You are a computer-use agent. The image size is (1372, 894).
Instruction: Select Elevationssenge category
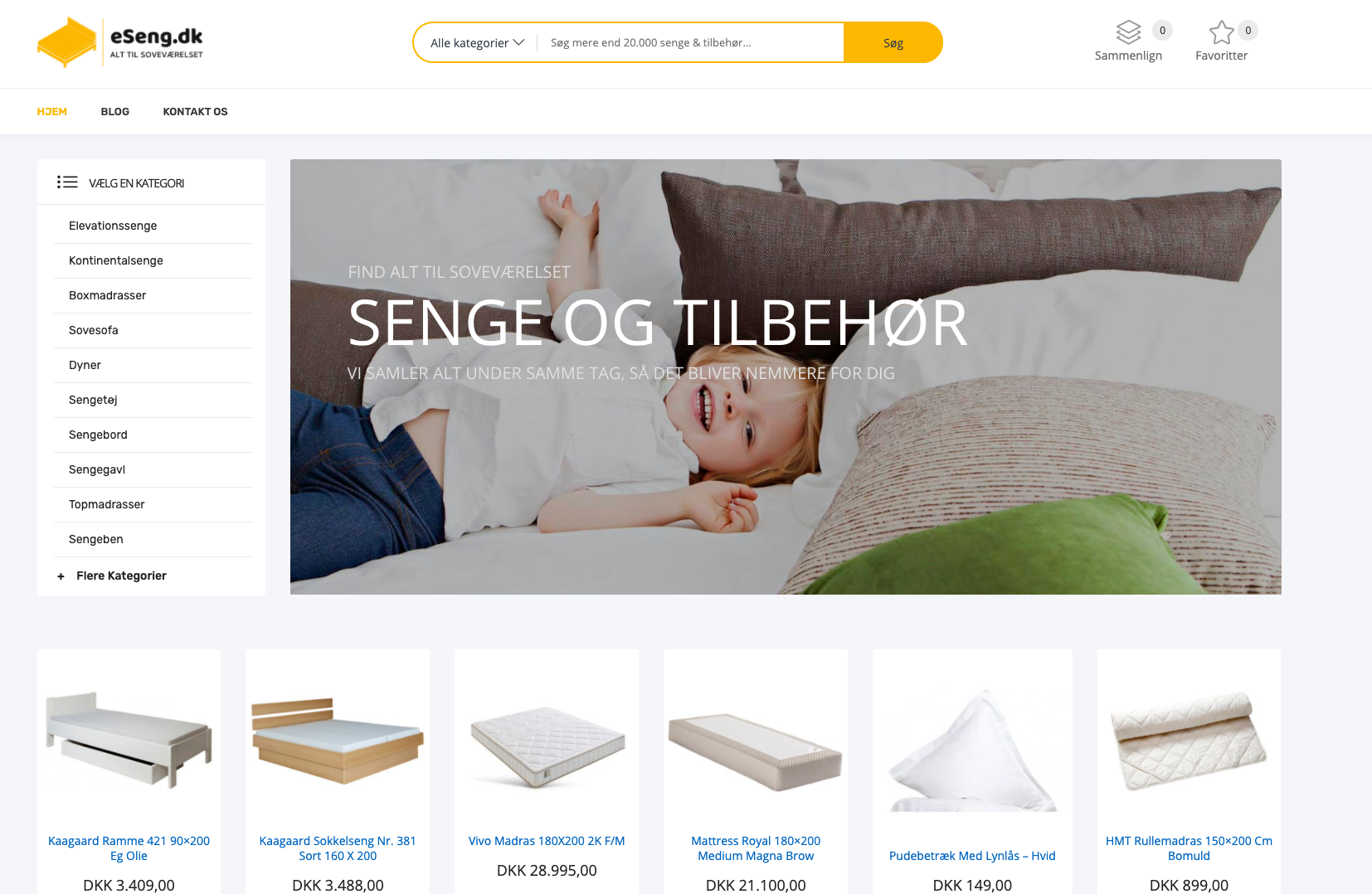[113, 226]
